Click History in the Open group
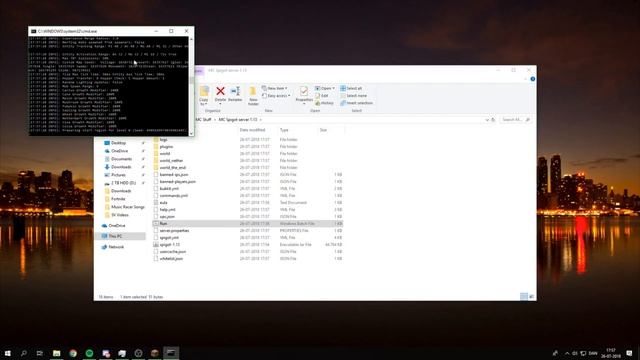The height and width of the screenshot is (360, 640). tap(324, 103)
